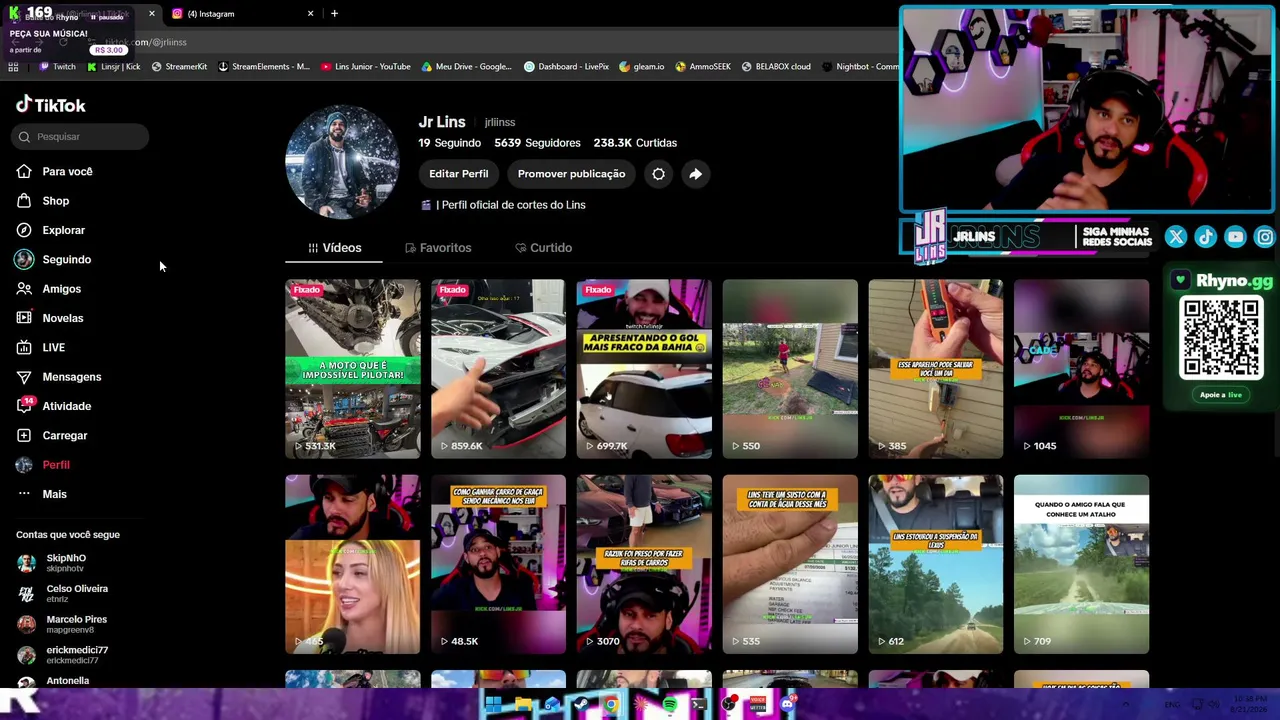Viewport: 1280px width, 720px height.
Task: Expand the Mais options menu
Action: click(x=42, y=494)
